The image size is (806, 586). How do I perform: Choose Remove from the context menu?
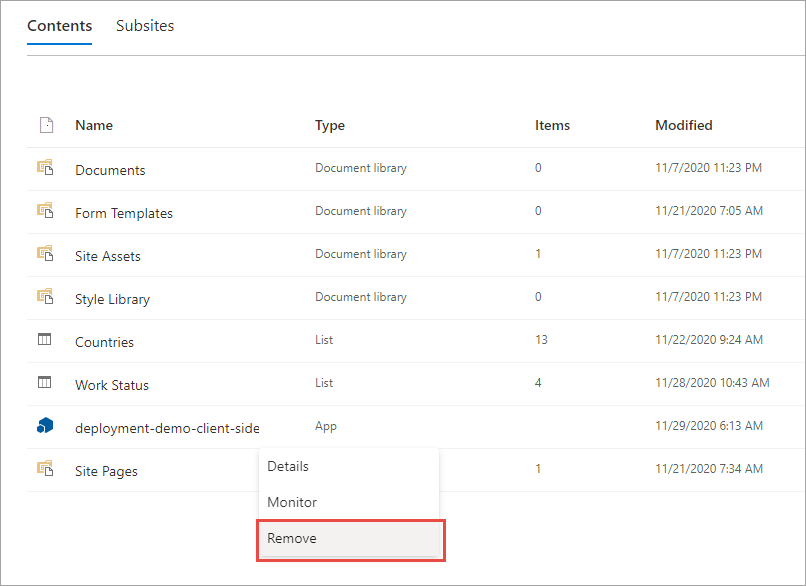point(349,539)
